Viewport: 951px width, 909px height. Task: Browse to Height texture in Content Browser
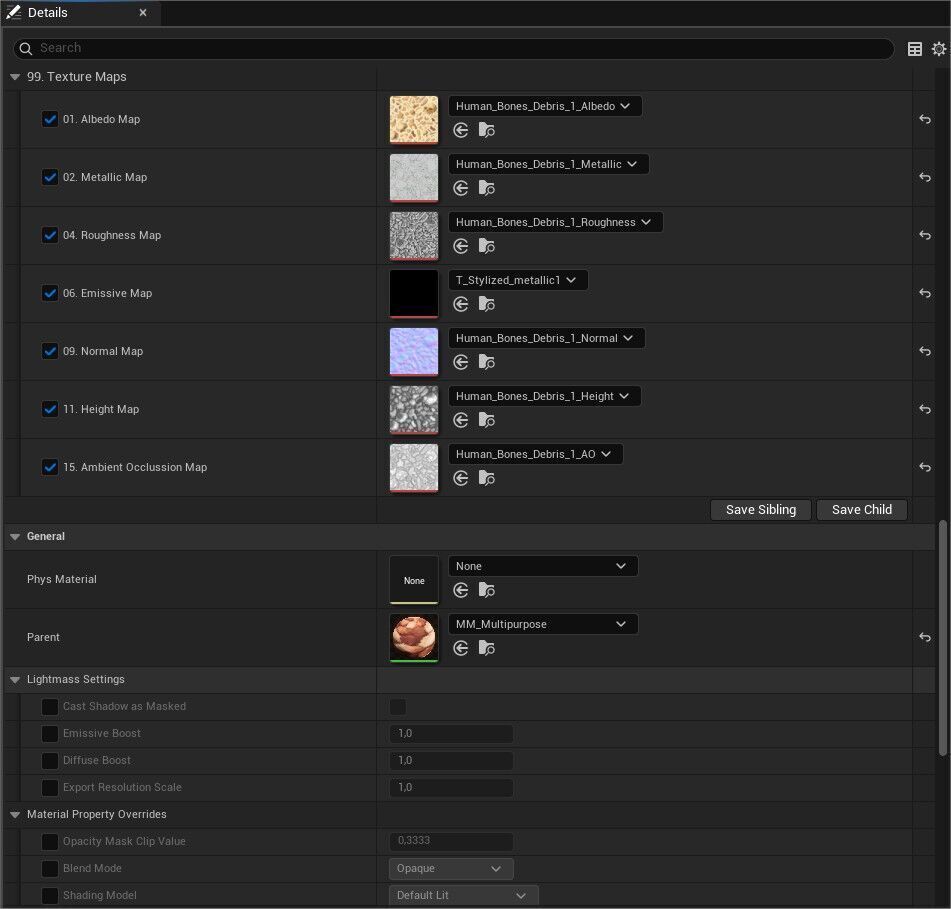486,420
